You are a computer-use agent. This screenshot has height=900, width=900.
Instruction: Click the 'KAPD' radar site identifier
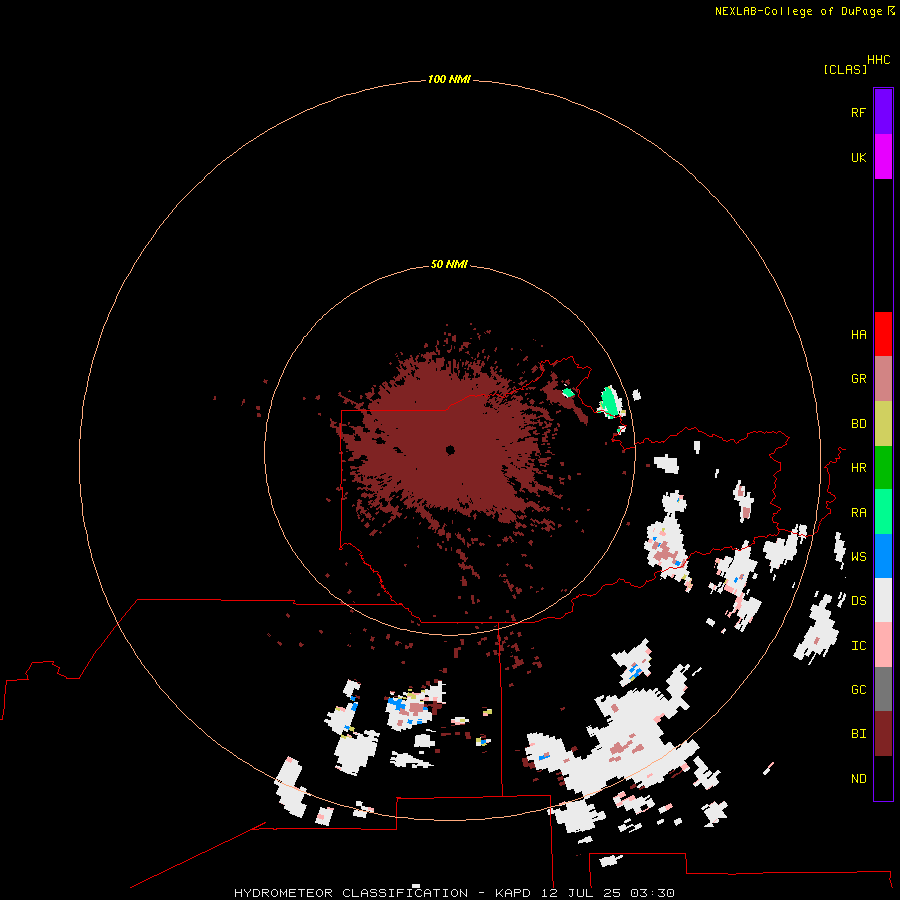coord(513,893)
